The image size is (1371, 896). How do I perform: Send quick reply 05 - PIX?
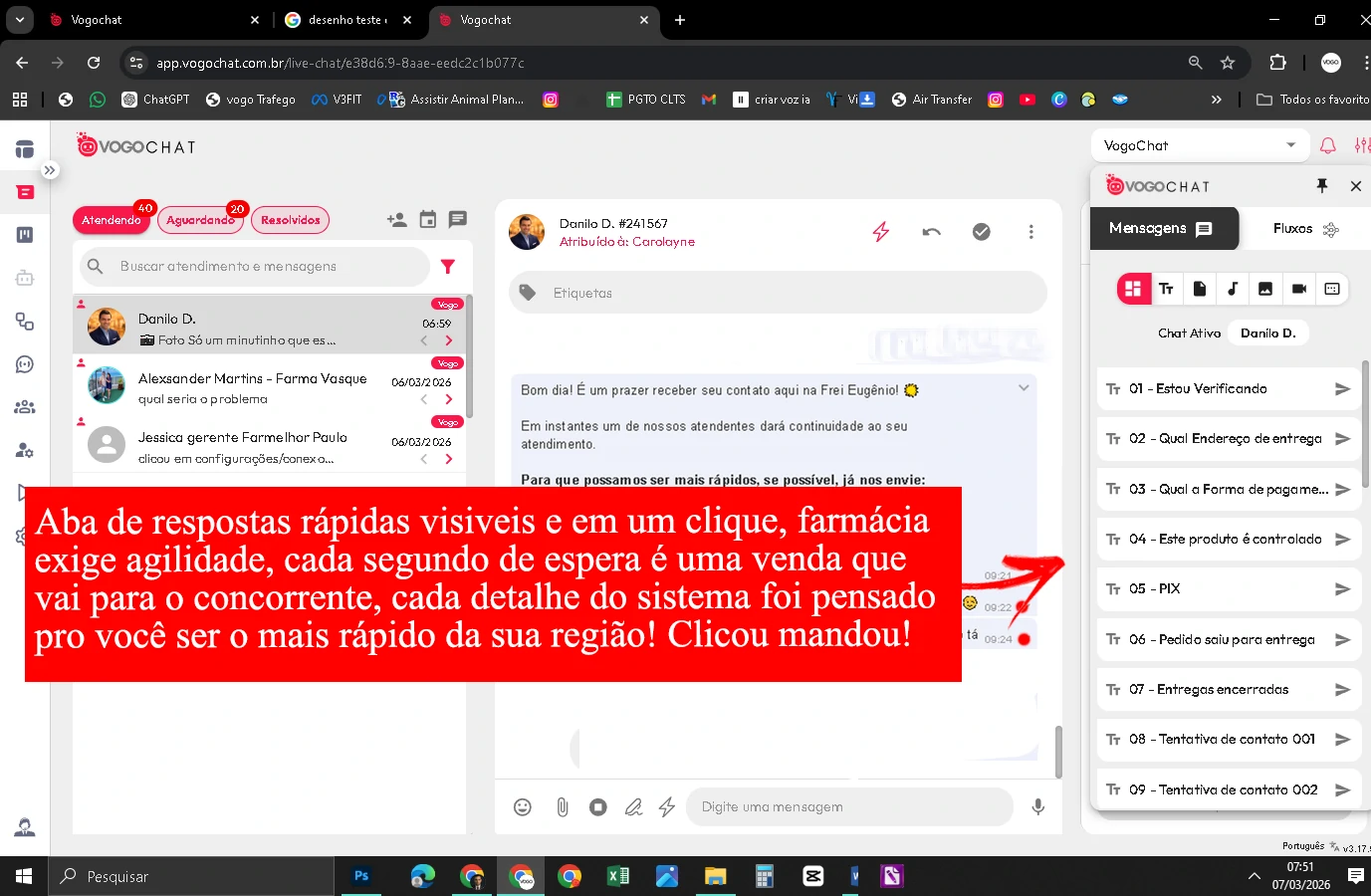[1342, 589]
